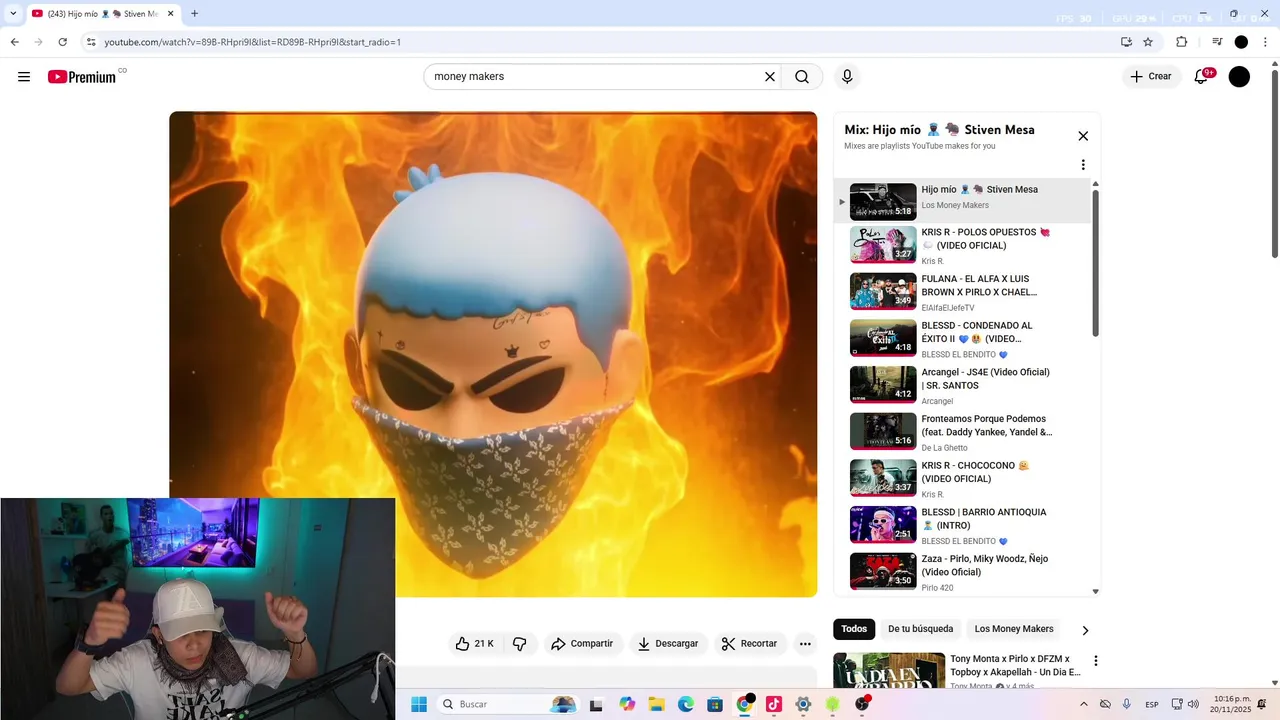Open TikTok app from taskbar
This screenshot has height=720, width=1280.
[774, 704]
